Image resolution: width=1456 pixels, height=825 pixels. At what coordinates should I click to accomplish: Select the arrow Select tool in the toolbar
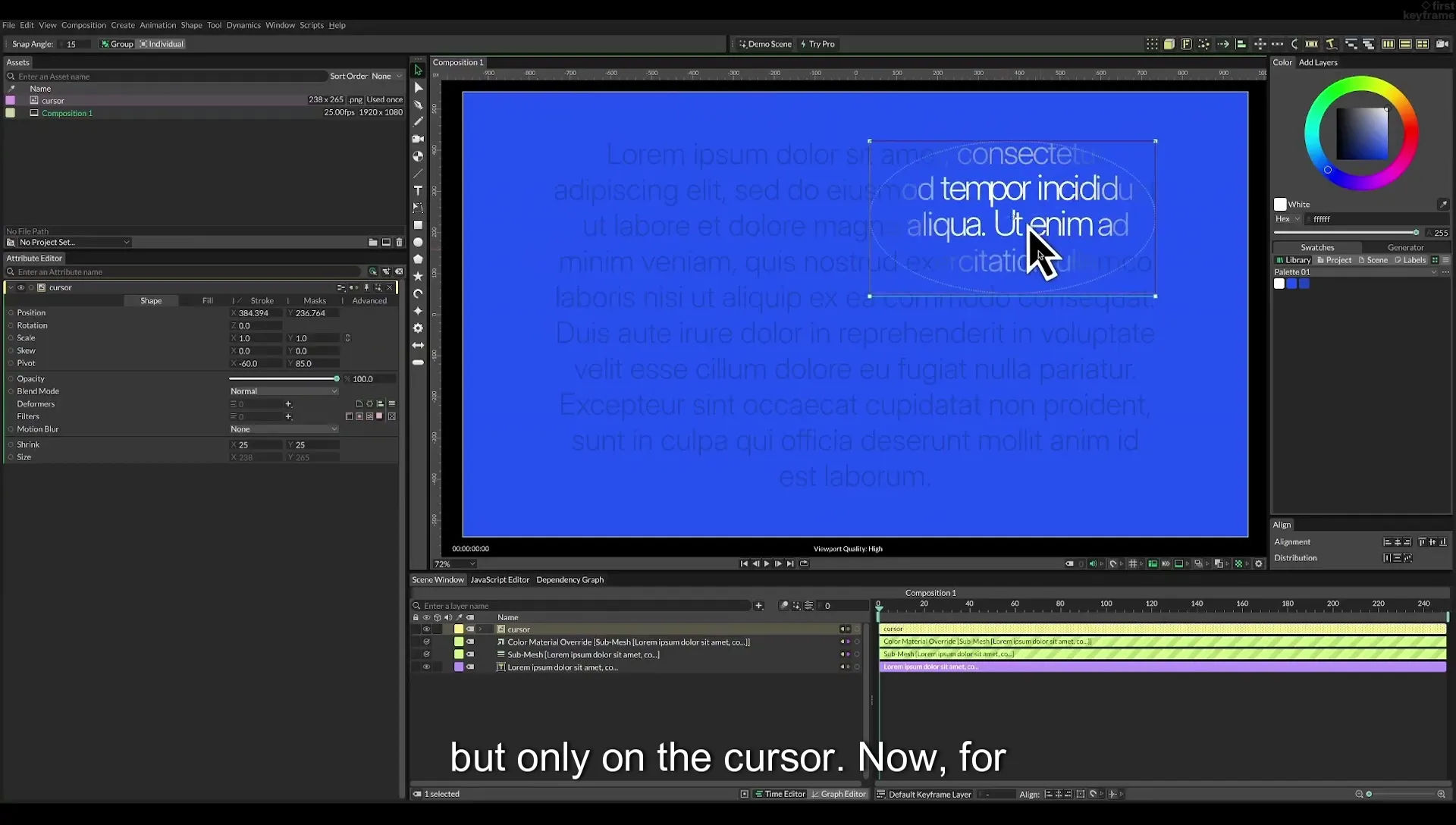tap(418, 70)
